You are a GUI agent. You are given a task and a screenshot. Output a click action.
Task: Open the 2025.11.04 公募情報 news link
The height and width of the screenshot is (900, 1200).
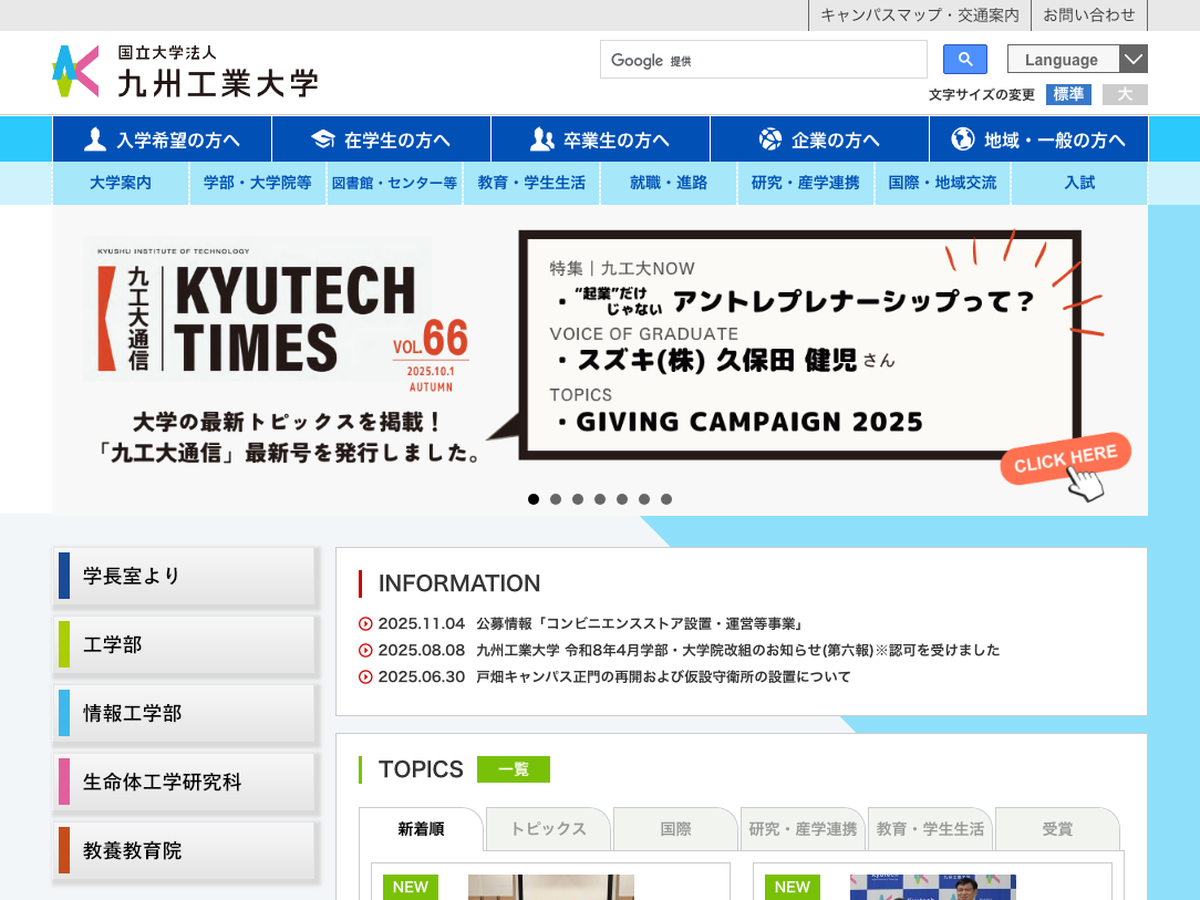pyautogui.click(x=640, y=623)
